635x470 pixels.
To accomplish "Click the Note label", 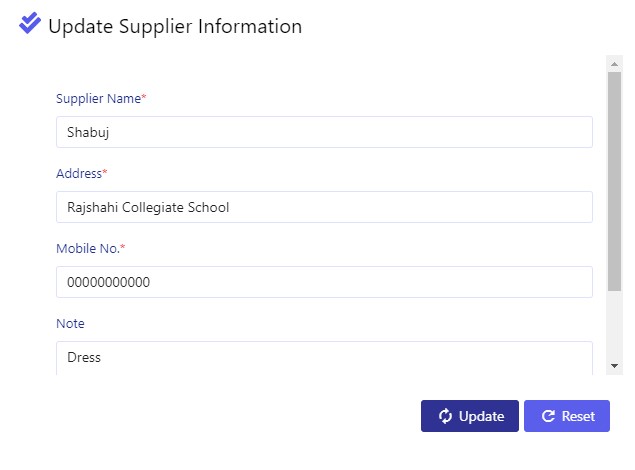I will [x=70, y=323].
